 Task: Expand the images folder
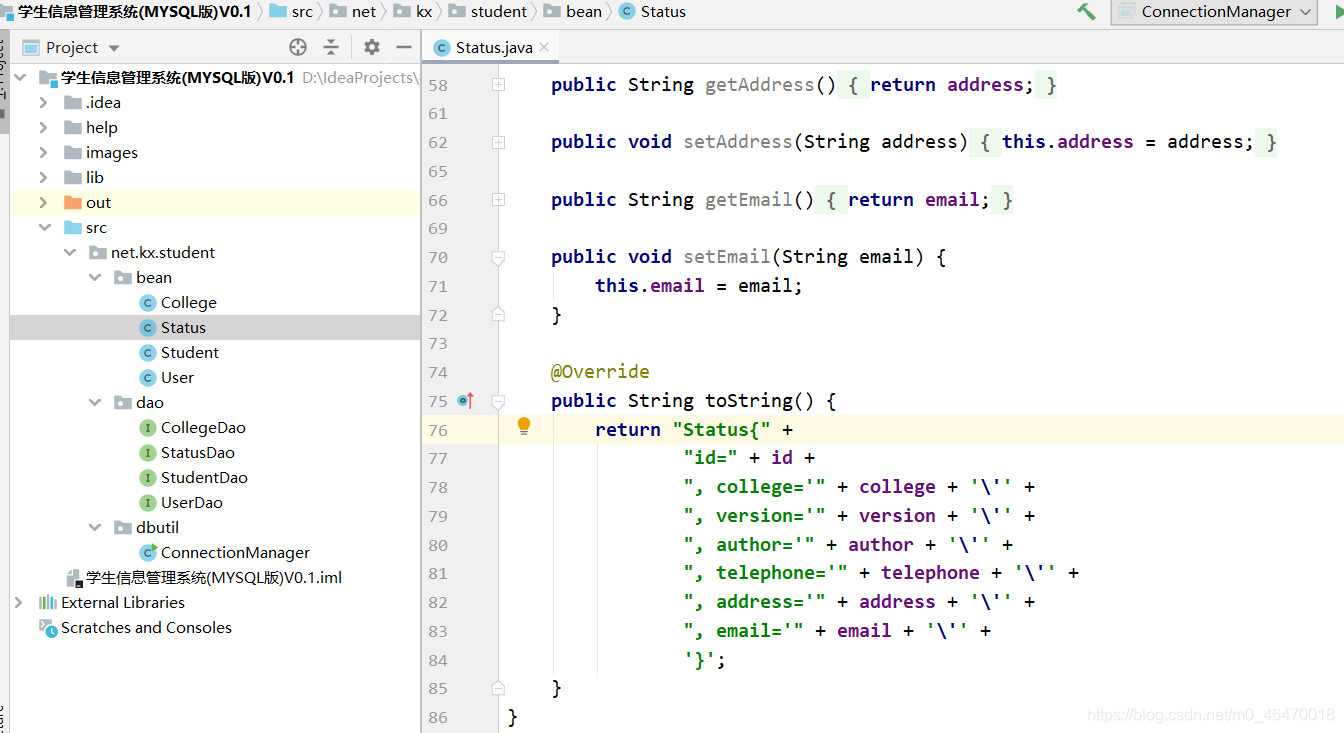coord(43,152)
